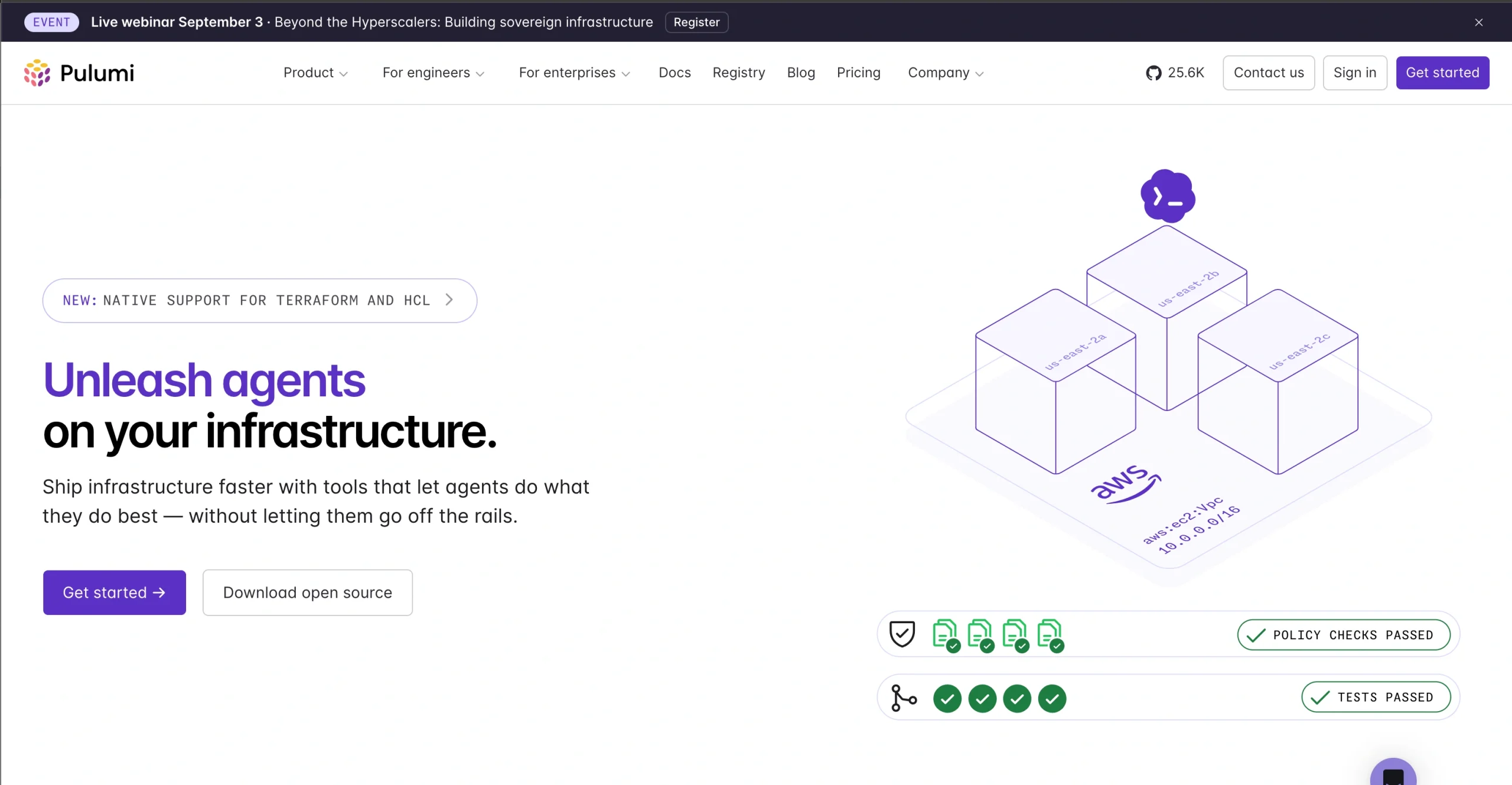Click the Pulumi logo icon
This screenshot has width=1512, height=785.
click(37, 73)
